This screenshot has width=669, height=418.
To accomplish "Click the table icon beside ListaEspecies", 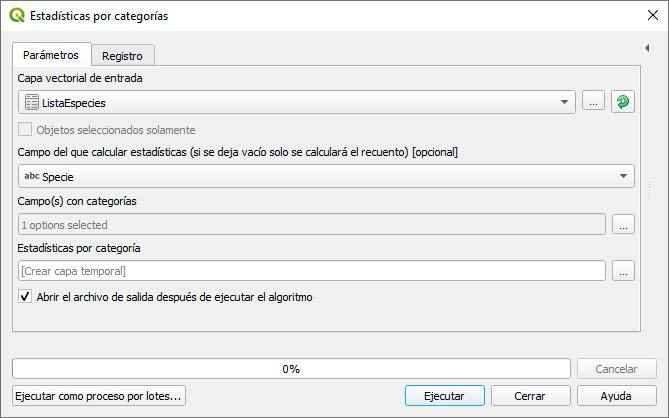I will 32,102.
